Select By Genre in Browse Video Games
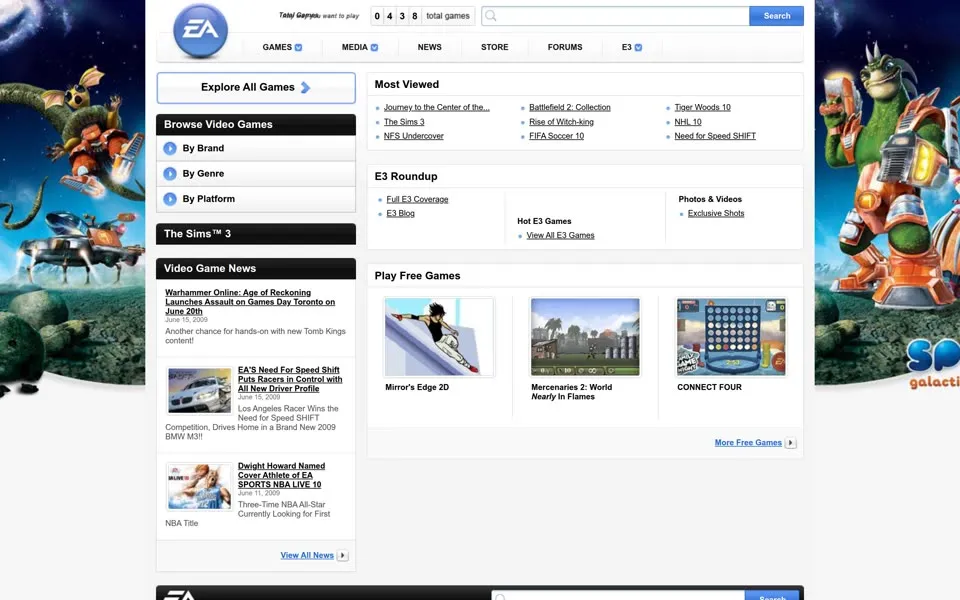The height and width of the screenshot is (600, 960). pos(256,174)
